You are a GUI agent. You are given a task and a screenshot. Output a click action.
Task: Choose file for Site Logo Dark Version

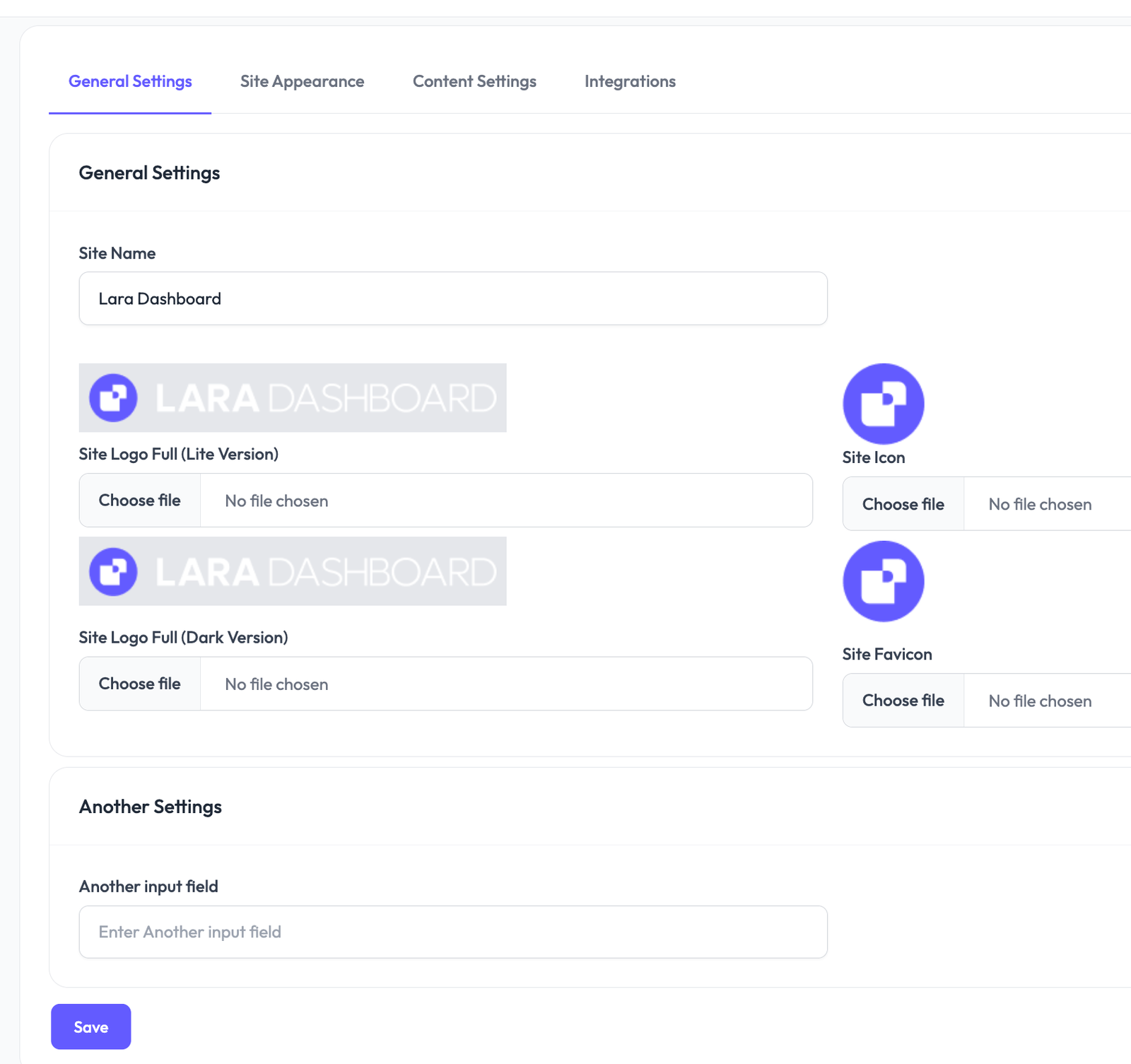[140, 684]
